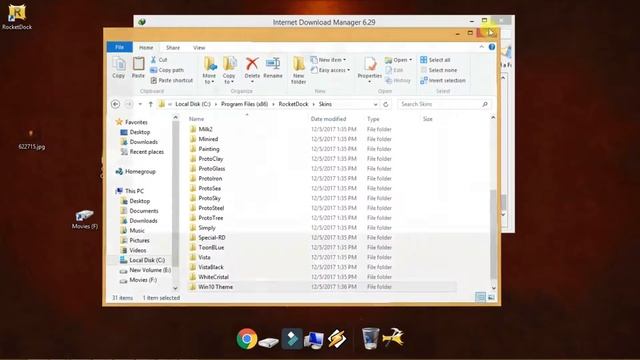This screenshot has height=360, width=640.
Task: Switch to the Share tab
Action: click(x=173, y=47)
